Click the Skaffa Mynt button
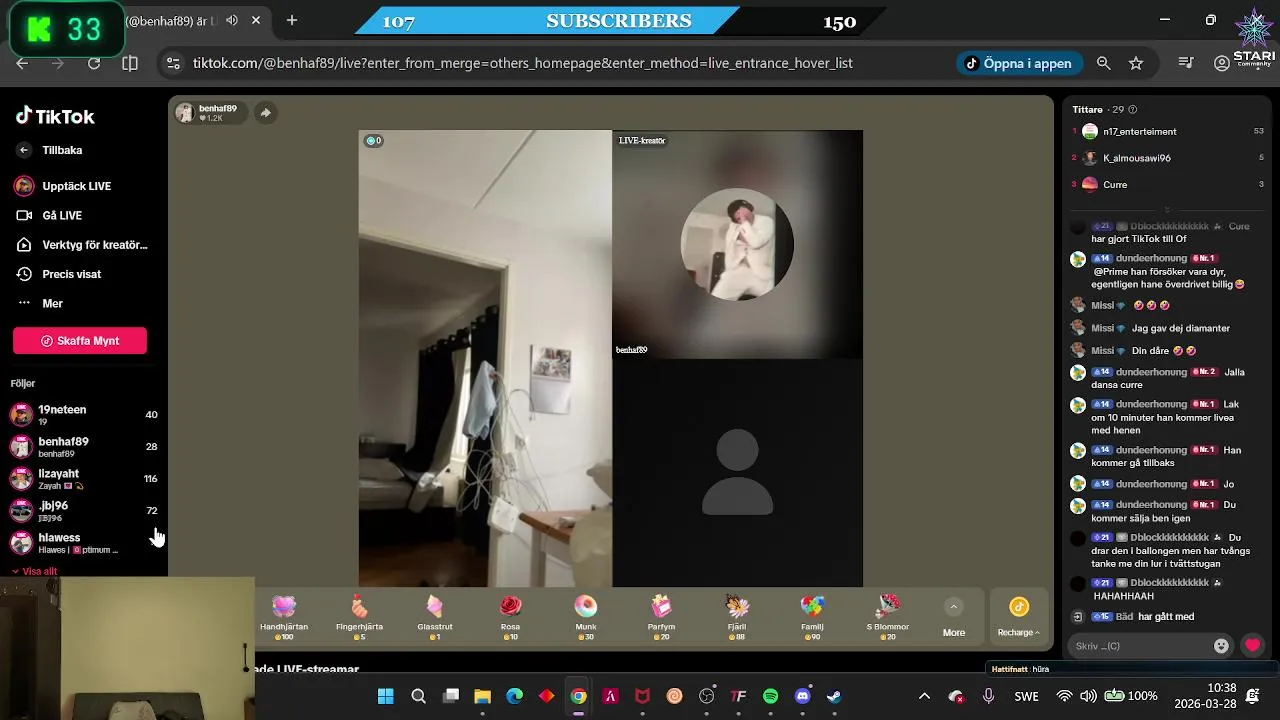This screenshot has width=1280, height=720. click(x=80, y=341)
